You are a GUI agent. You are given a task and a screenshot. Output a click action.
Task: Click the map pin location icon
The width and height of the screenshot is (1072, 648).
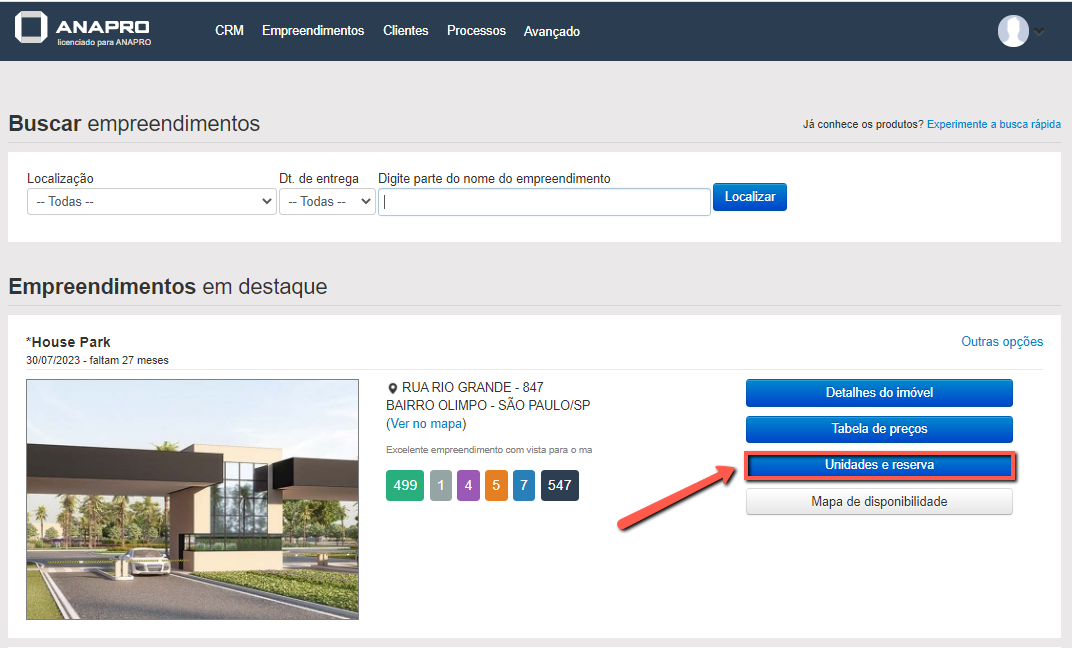393,388
